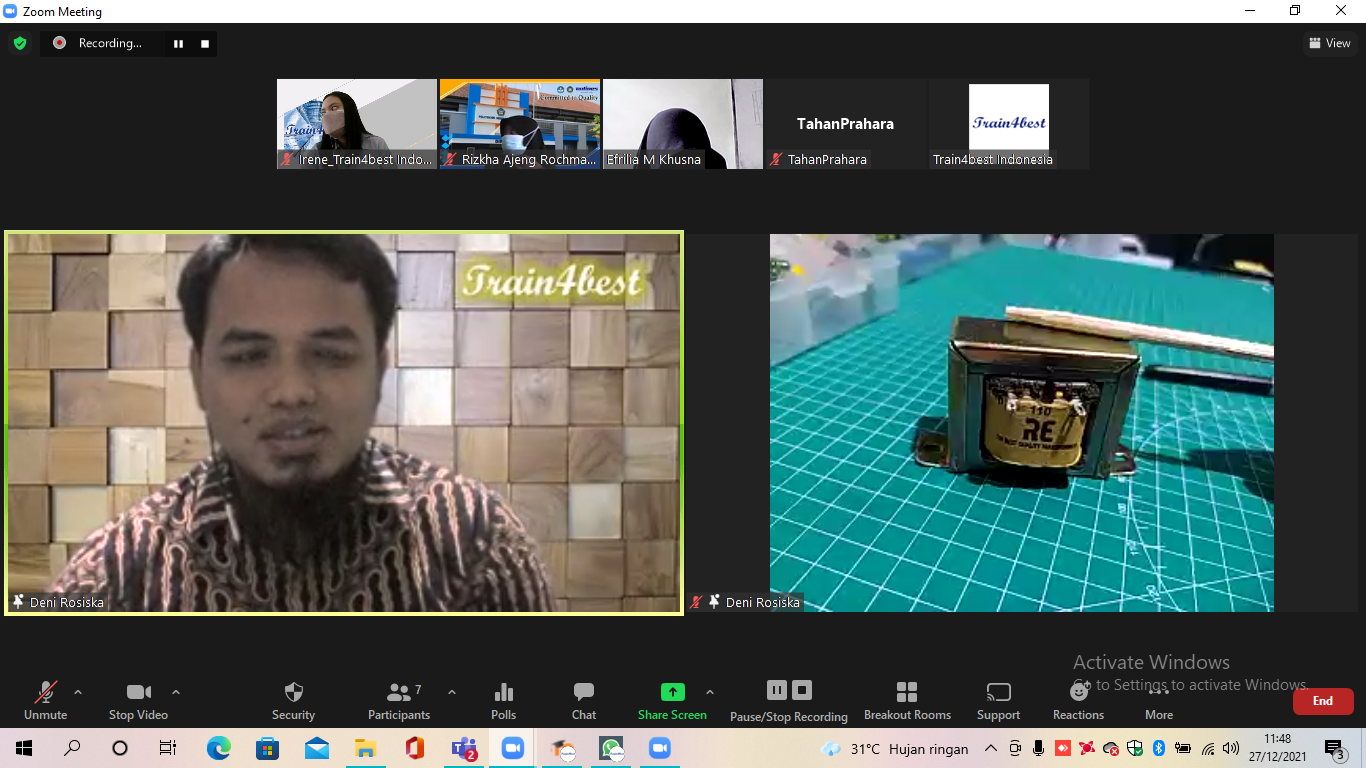This screenshot has height=768, width=1366.
Task: Open File Explorer from the taskbar
Action: tap(366, 748)
